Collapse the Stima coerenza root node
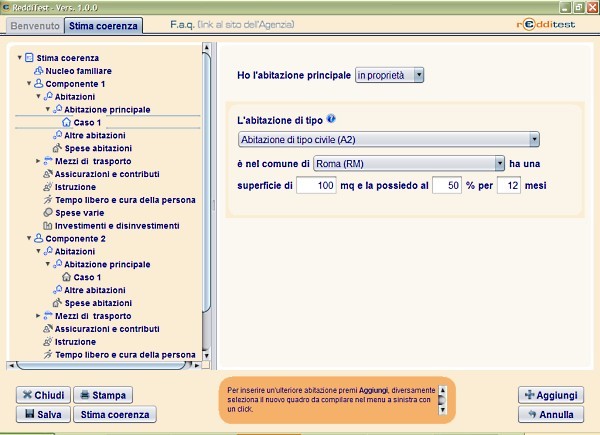Image resolution: width=600 pixels, height=435 pixels. (x=20, y=58)
